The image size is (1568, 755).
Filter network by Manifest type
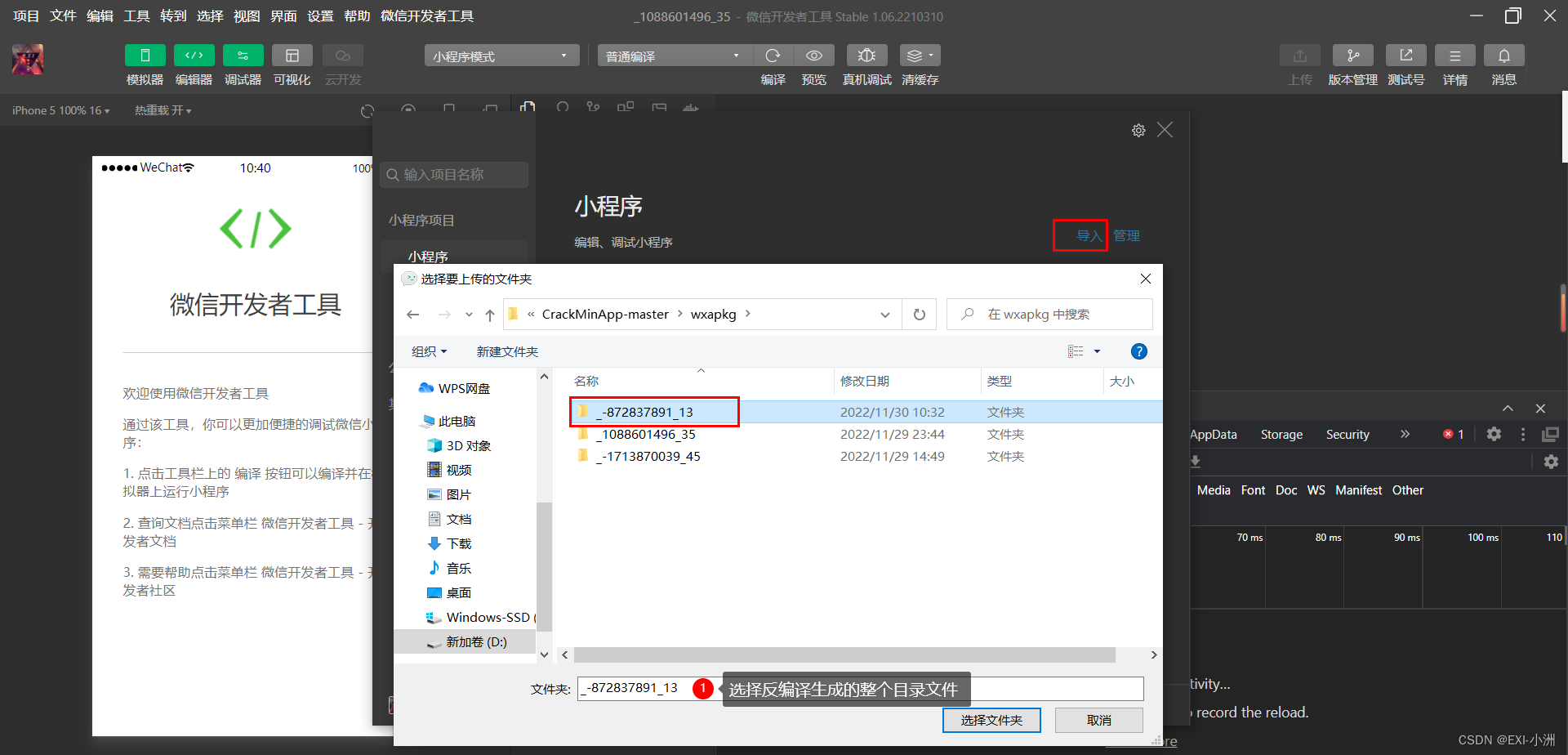point(1358,490)
